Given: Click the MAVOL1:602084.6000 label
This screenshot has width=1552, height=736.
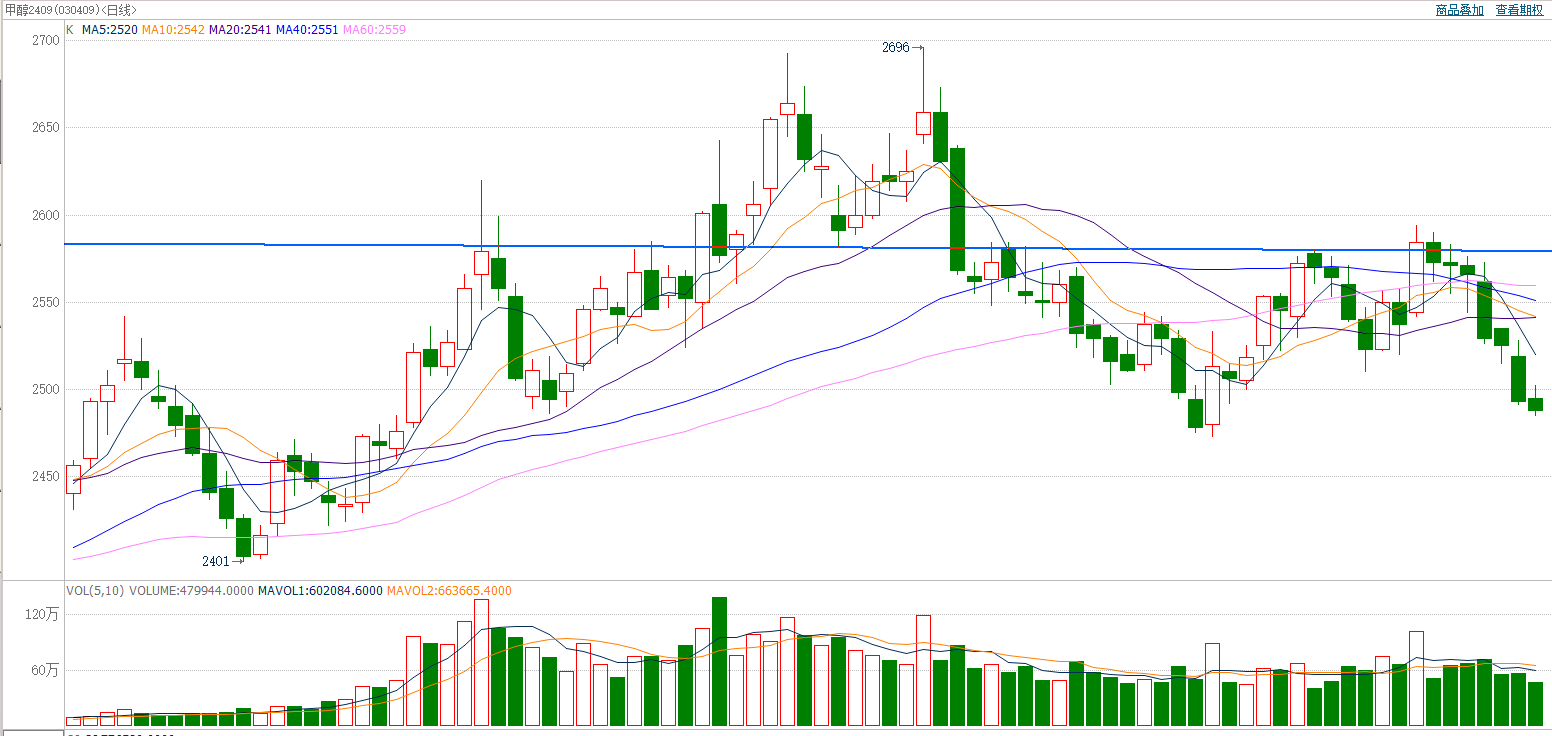Looking at the screenshot, I should coord(320,591).
